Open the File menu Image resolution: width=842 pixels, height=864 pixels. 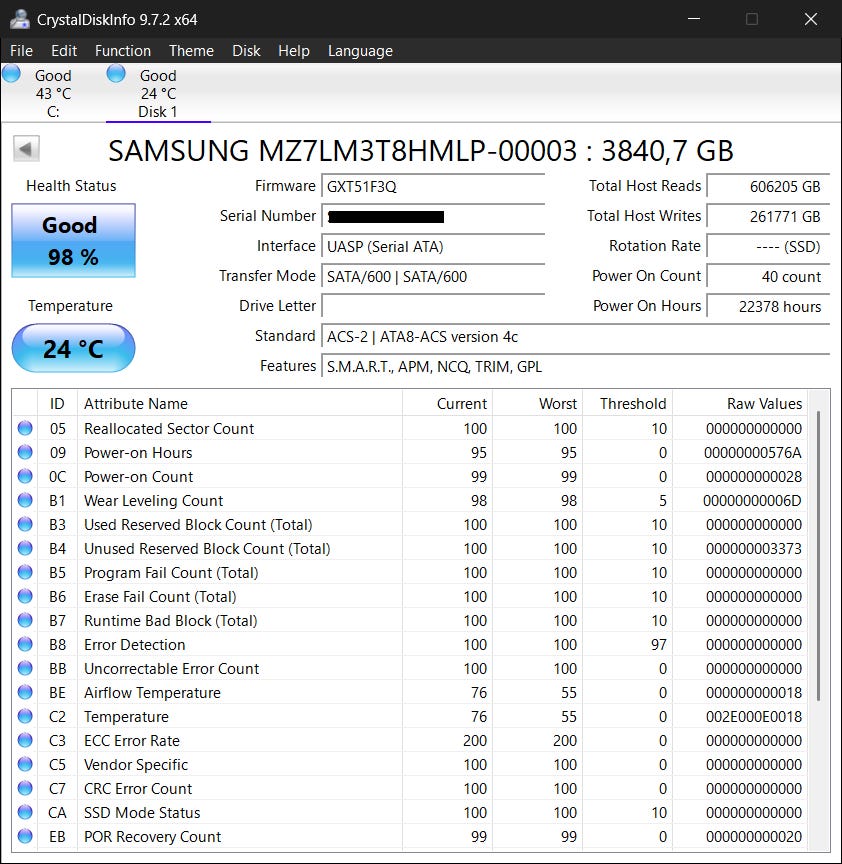(21, 51)
